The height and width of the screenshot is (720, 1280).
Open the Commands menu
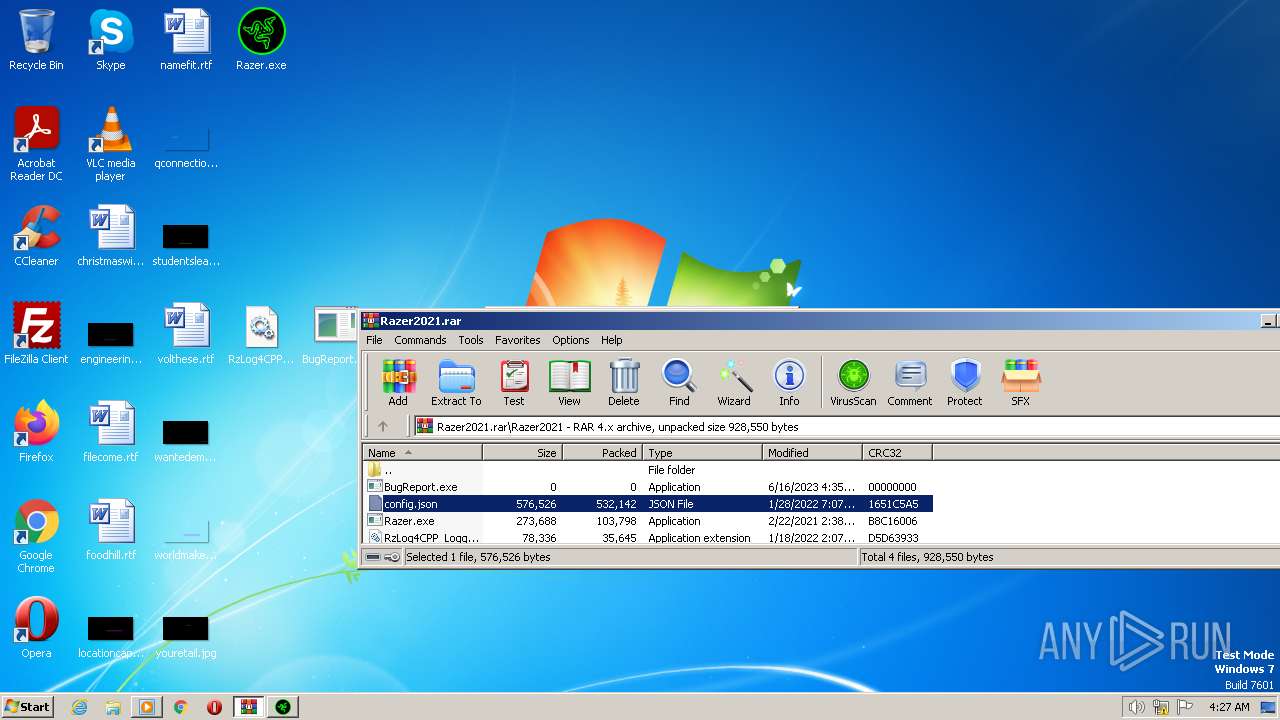[x=420, y=340]
